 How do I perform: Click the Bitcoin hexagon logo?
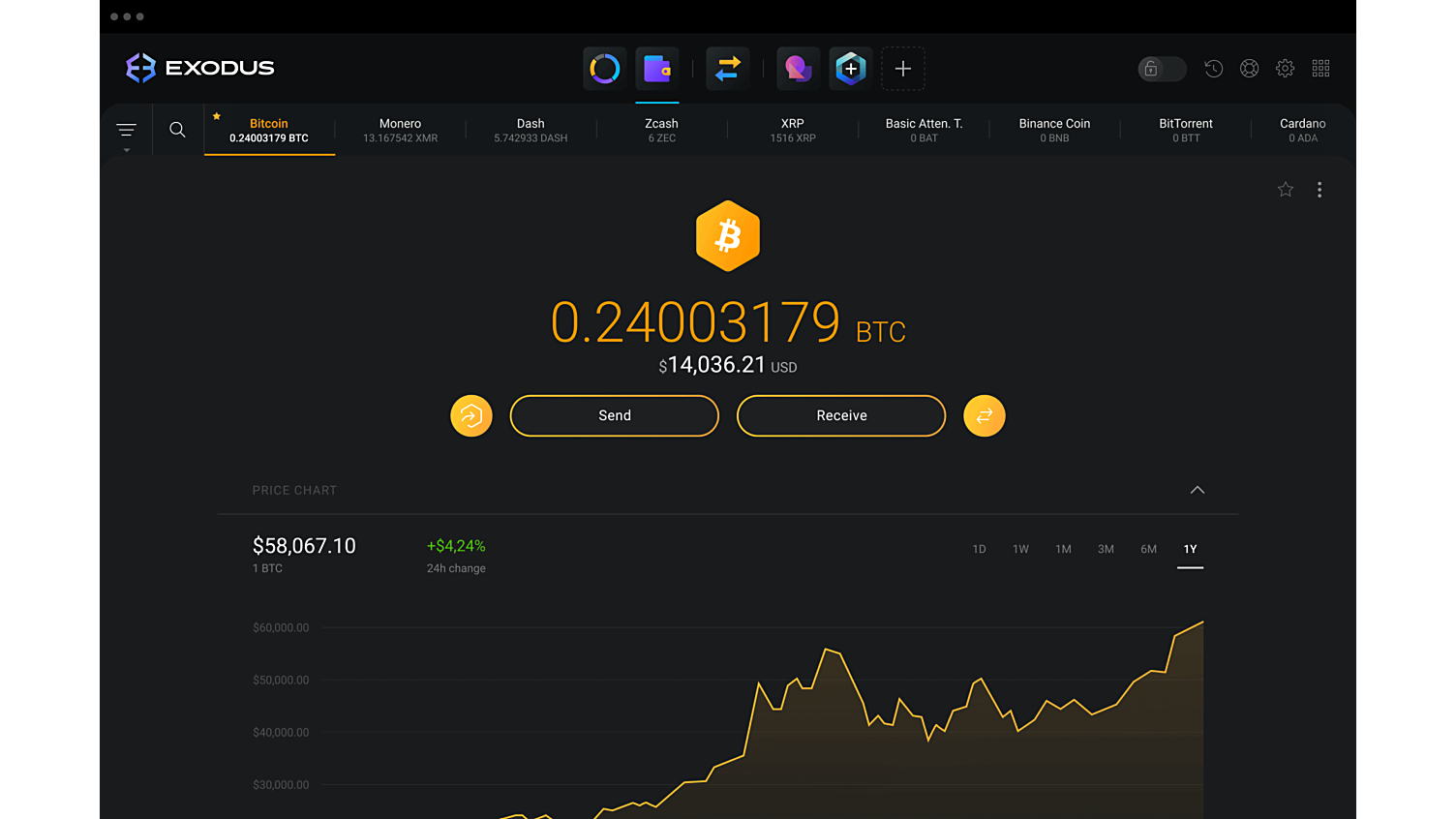coord(728,236)
